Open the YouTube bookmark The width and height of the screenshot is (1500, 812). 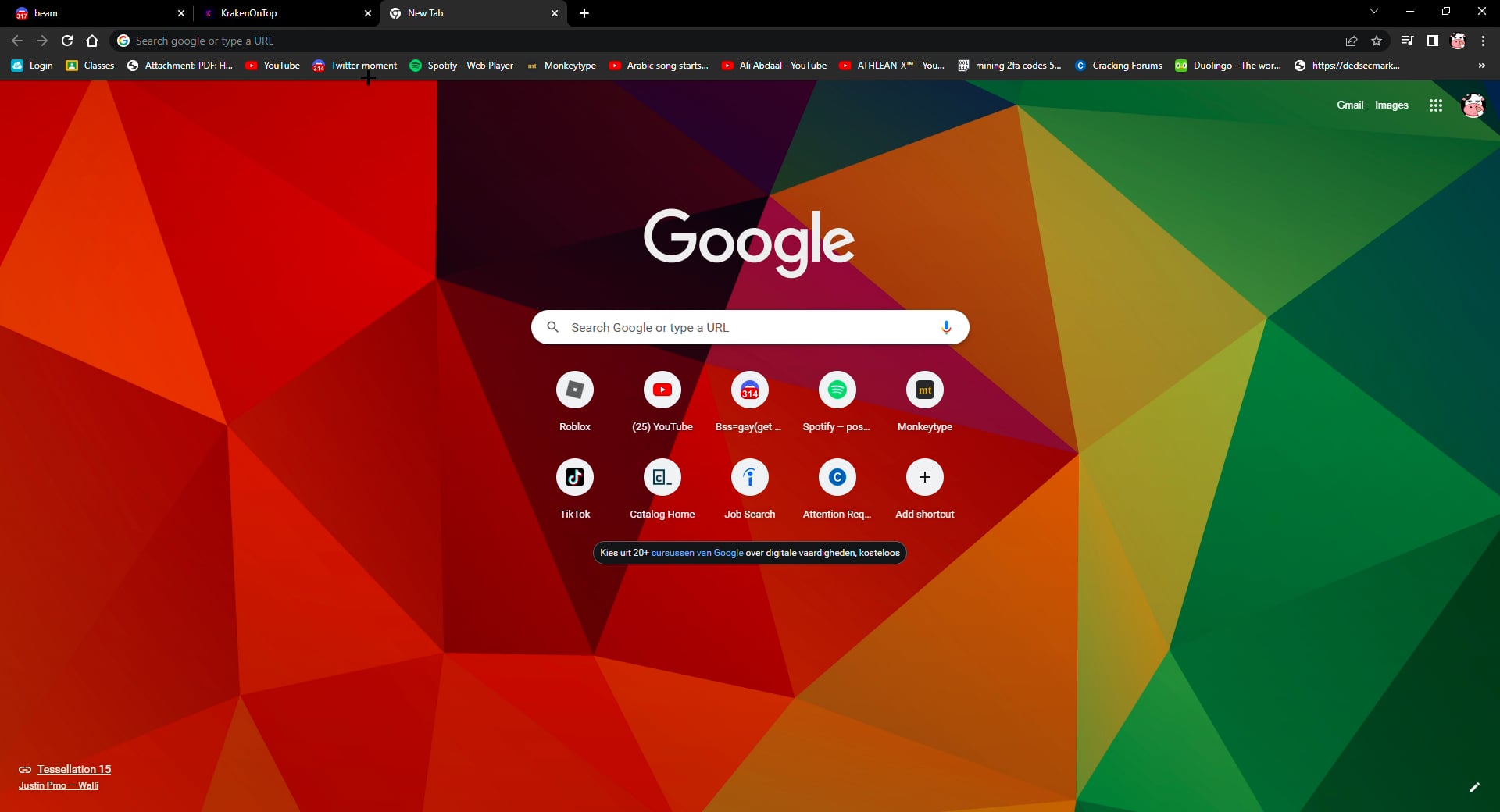coord(272,66)
